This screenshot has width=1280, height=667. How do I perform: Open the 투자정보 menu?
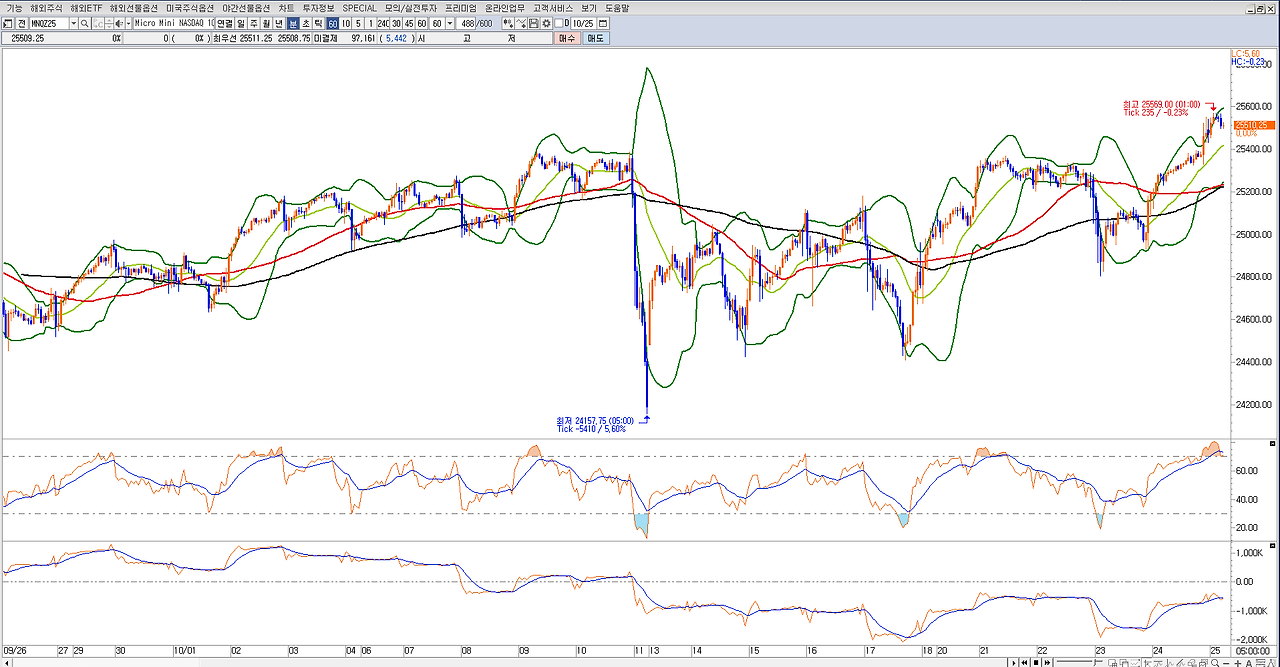pyautogui.click(x=319, y=8)
